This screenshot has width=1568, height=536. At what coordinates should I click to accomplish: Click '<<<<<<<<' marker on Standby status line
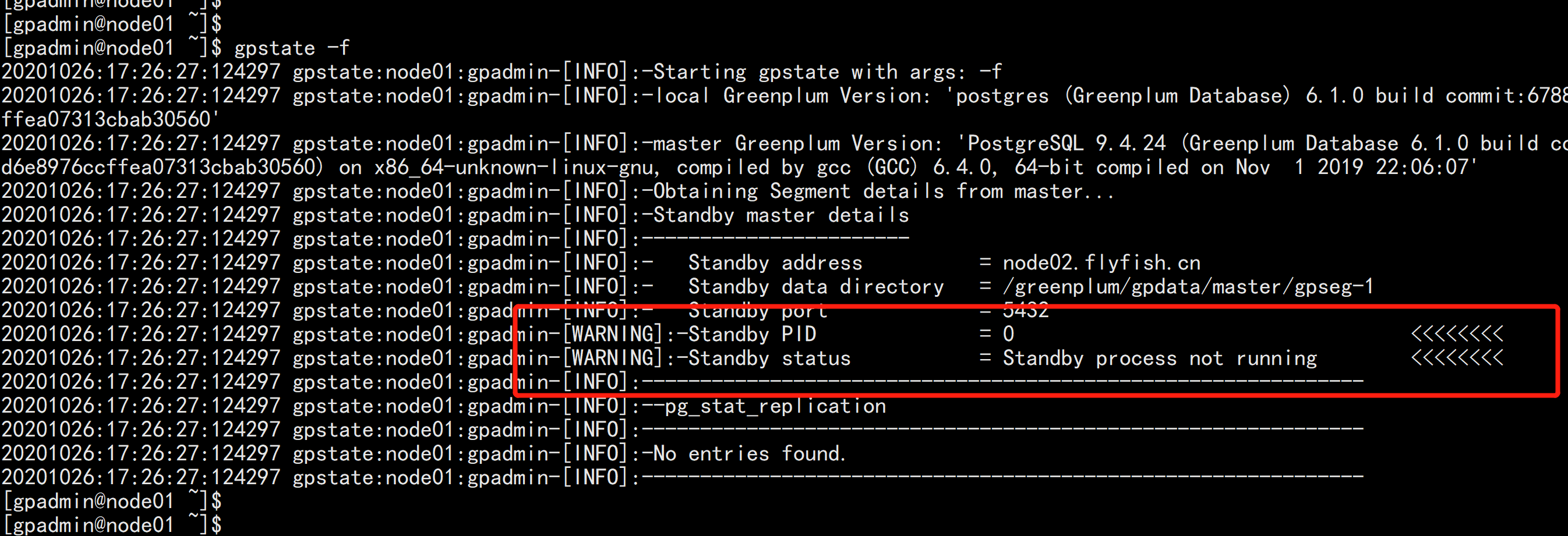tap(1457, 358)
